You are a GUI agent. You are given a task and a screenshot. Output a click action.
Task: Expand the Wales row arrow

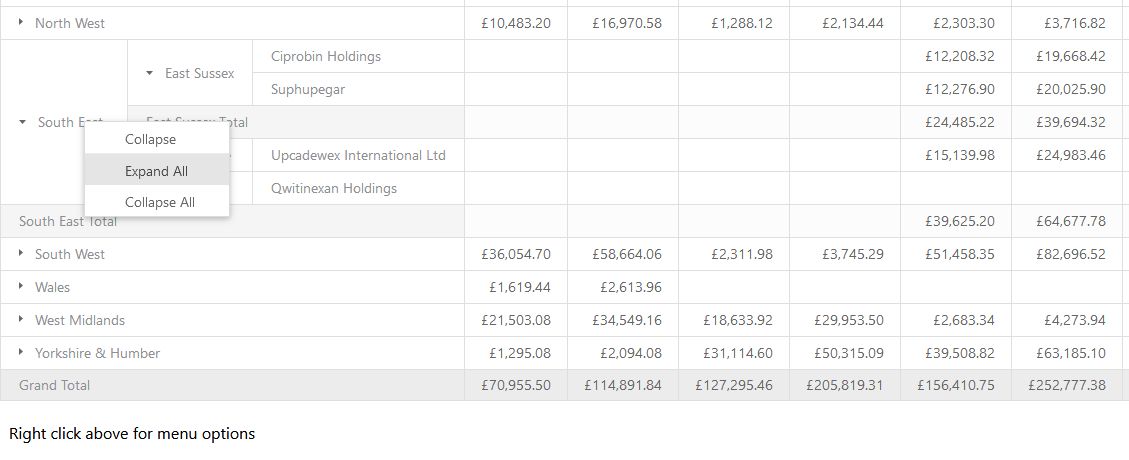pos(22,287)
